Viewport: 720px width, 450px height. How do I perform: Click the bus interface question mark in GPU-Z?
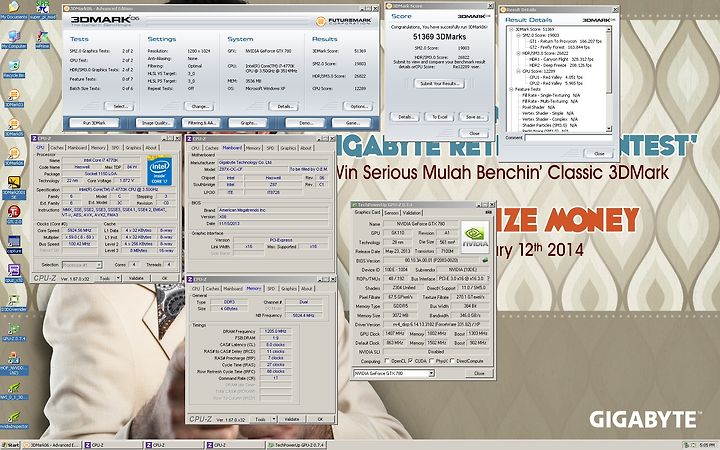click(488, 279)
